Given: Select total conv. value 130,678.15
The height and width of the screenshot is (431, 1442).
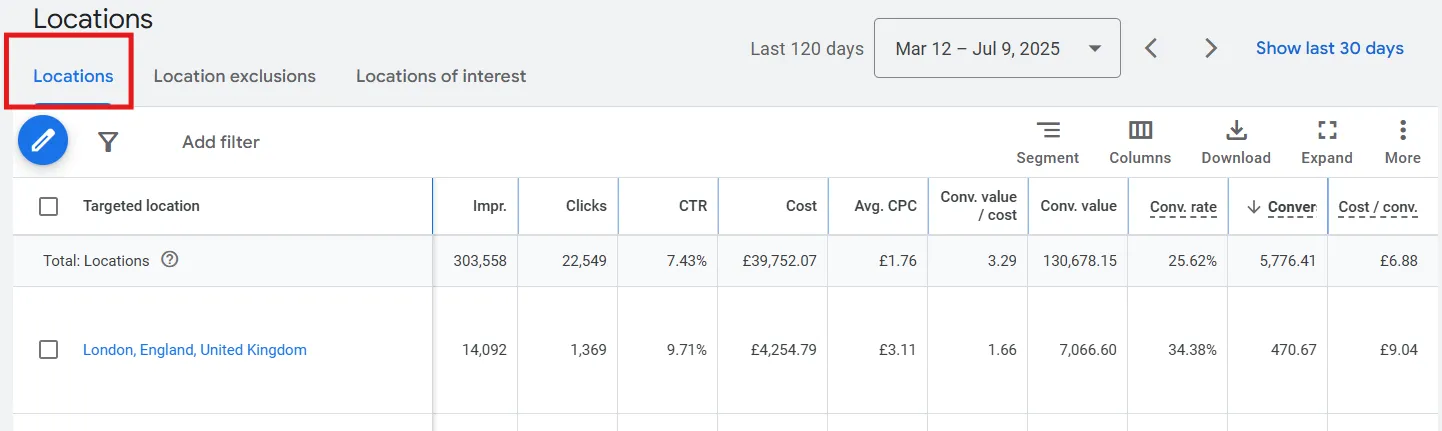Looking at the screenshot, I should coord(1078,261).
